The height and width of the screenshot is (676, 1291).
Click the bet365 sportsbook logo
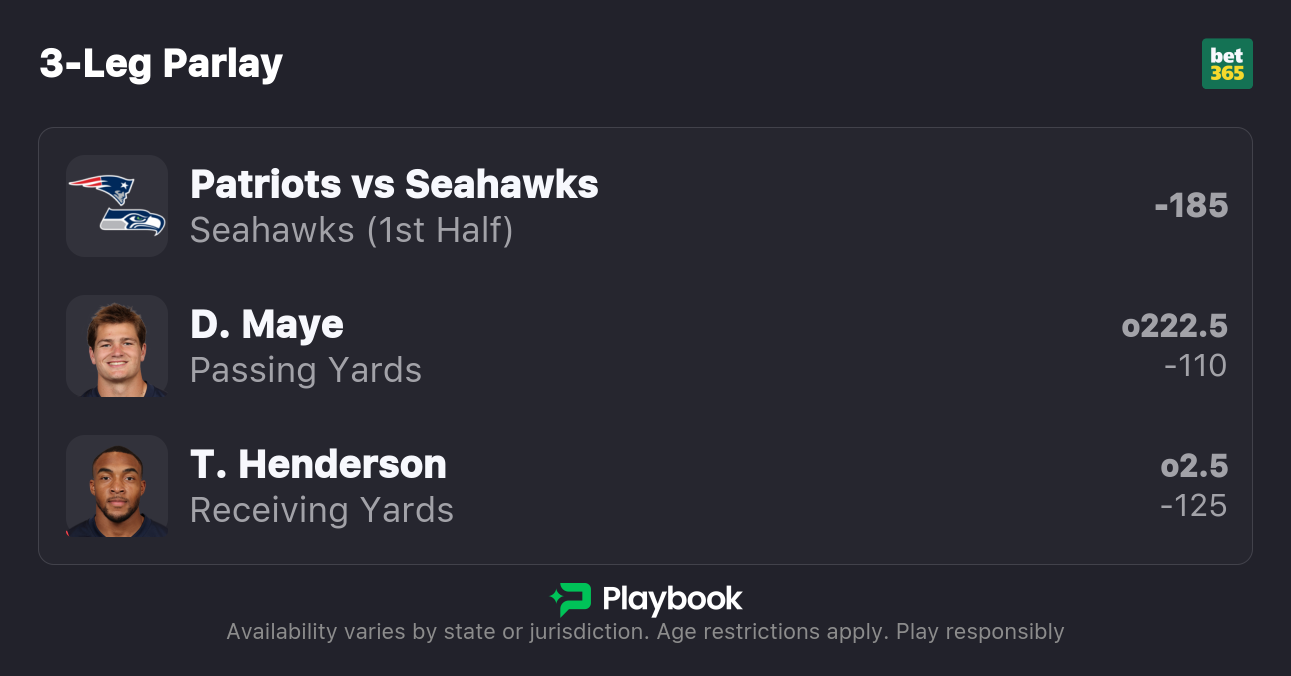point(1227,64)
